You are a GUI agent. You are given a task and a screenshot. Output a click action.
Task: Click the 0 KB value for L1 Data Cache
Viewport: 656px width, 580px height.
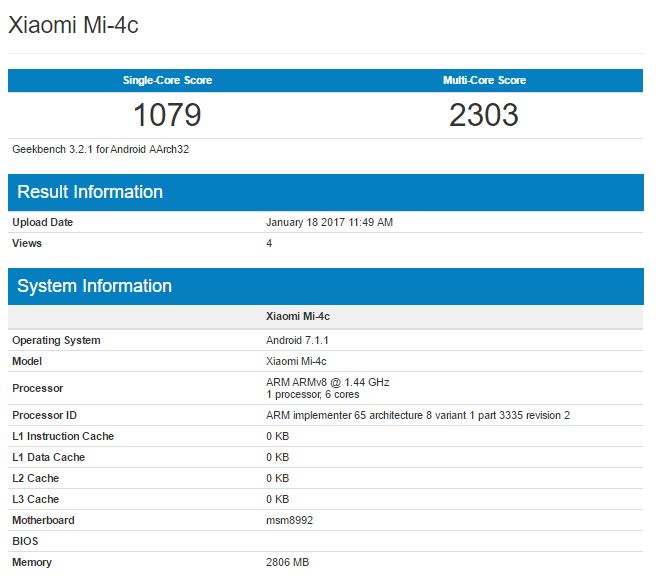pos(277,457)
